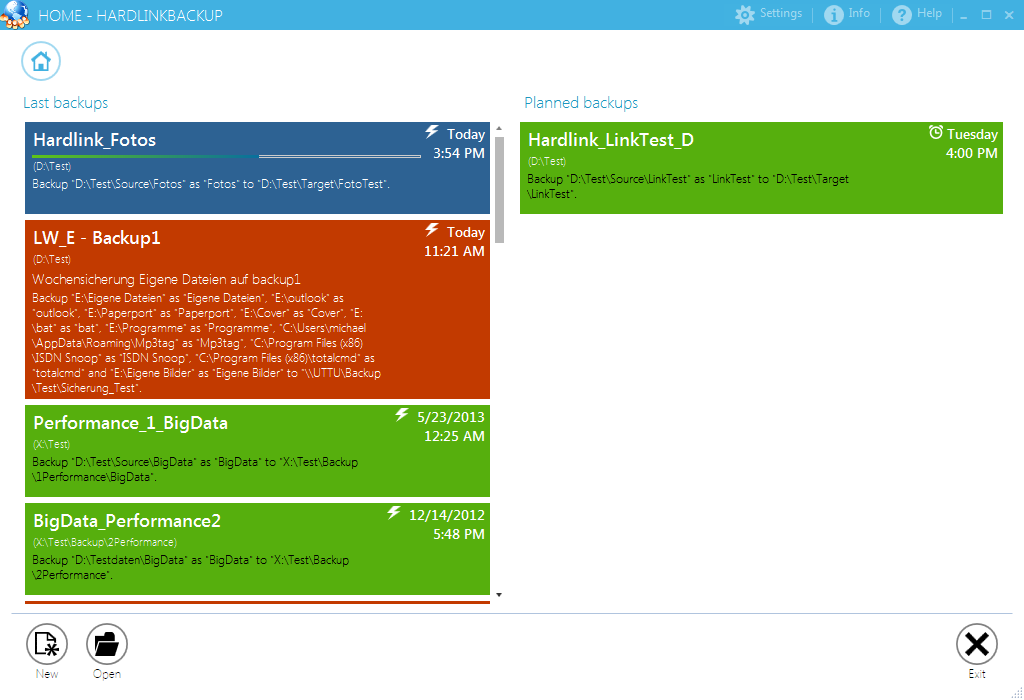This screenshot has width=1024, height=700.
Task: Create a new backup with New icon
Action: (x=46, y=645)
